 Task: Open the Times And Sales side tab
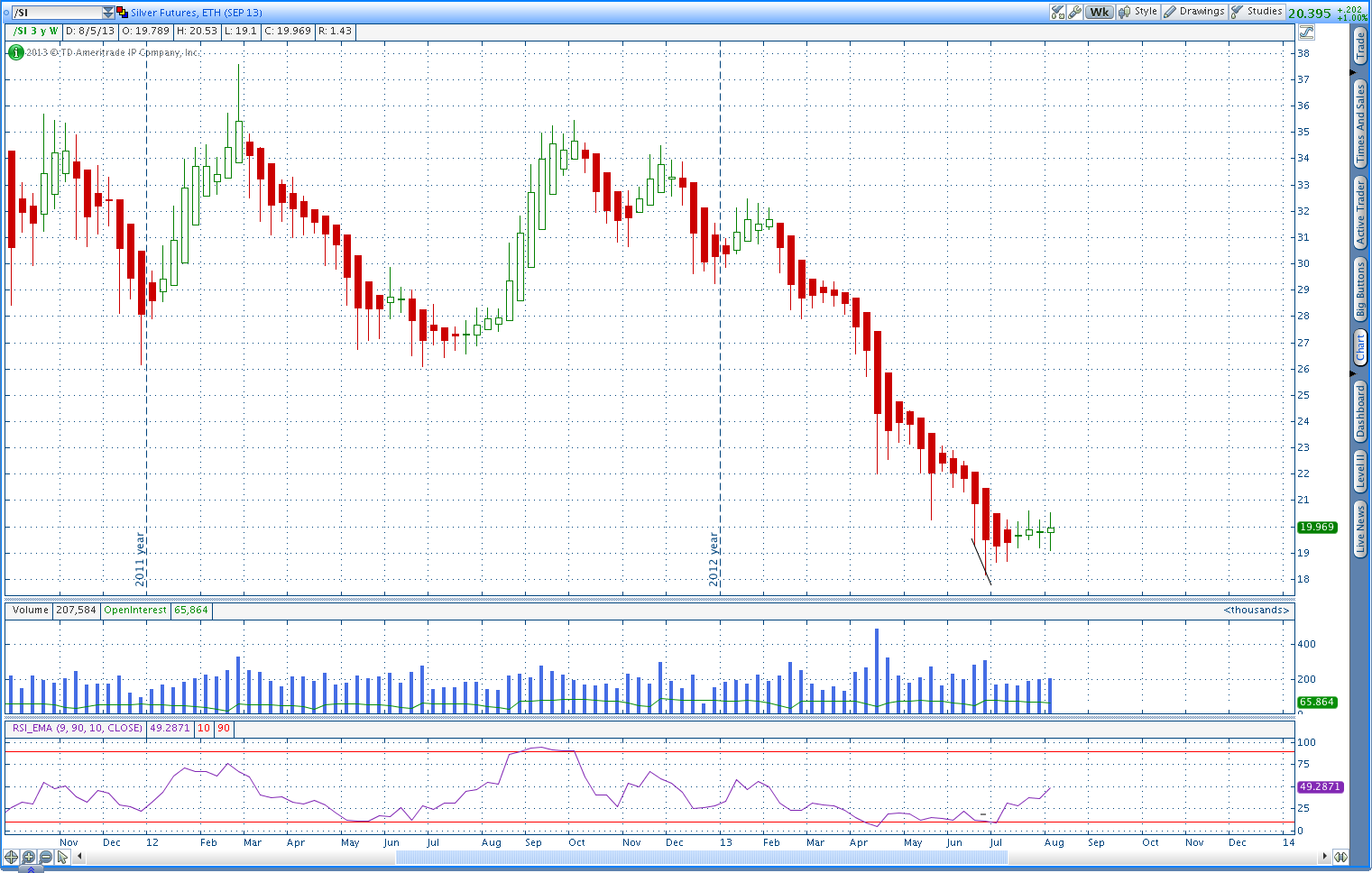click(1360, 123)
